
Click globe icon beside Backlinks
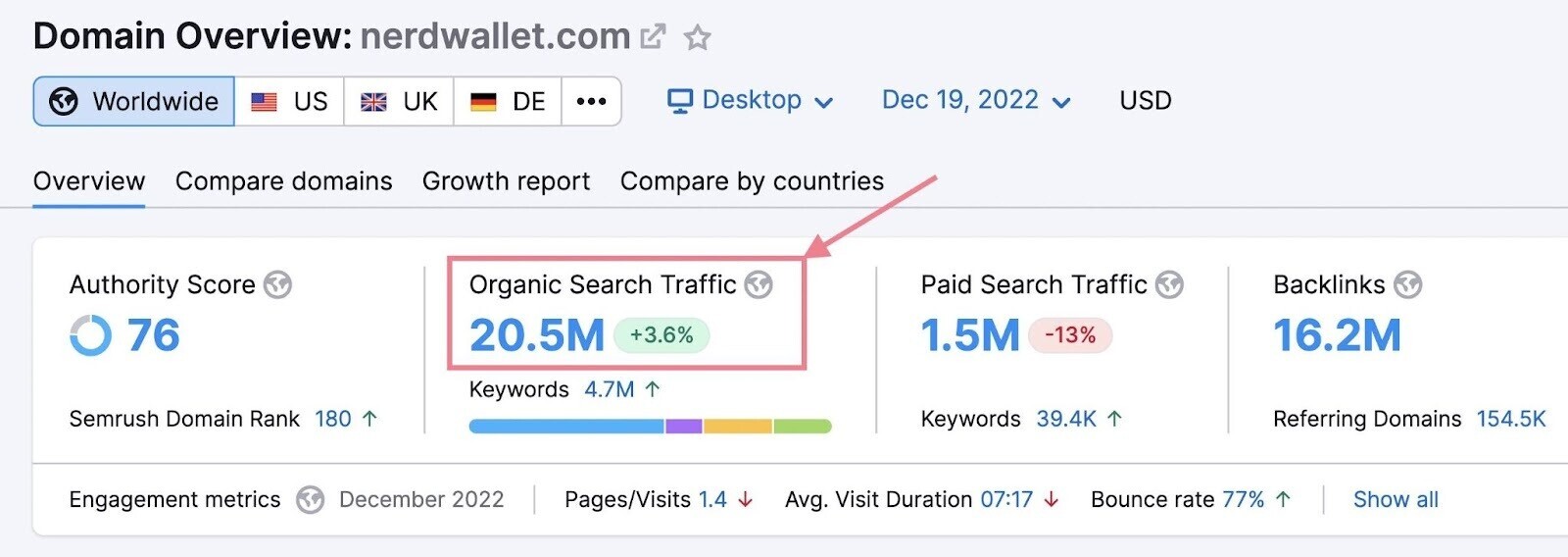(x=1408, y=285)
